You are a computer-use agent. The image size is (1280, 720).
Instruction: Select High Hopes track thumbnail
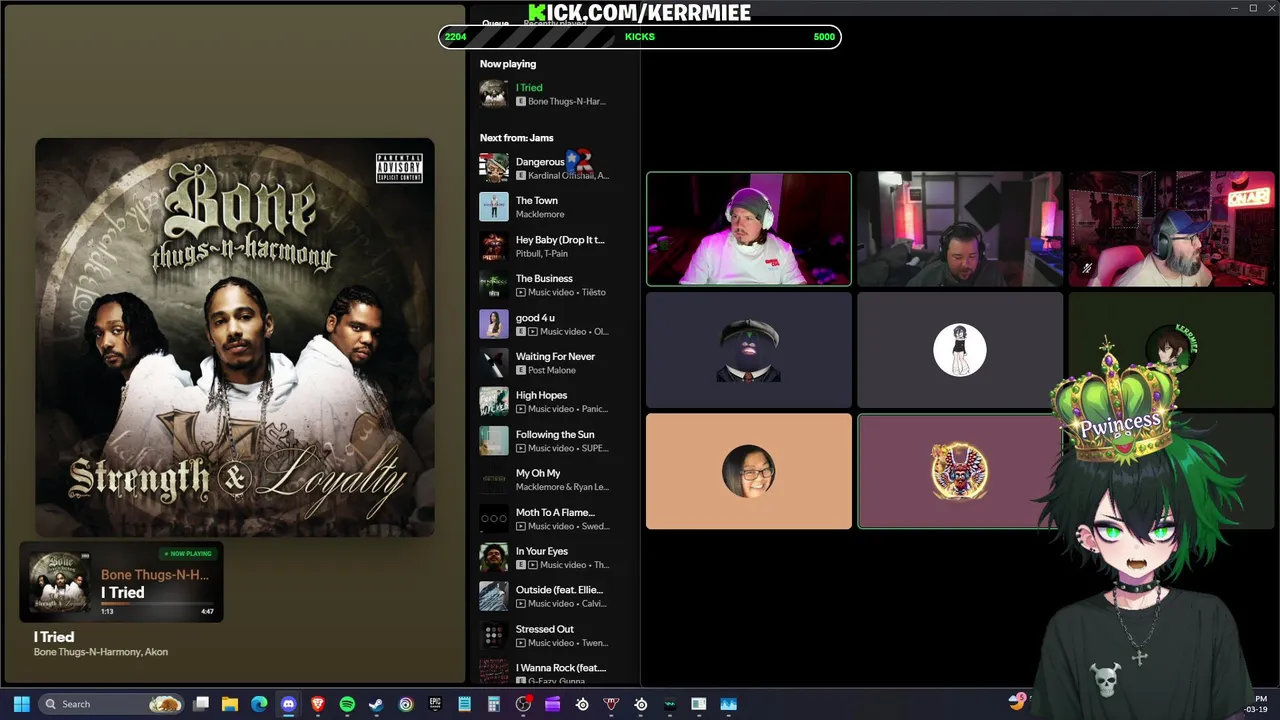[493, 402]
